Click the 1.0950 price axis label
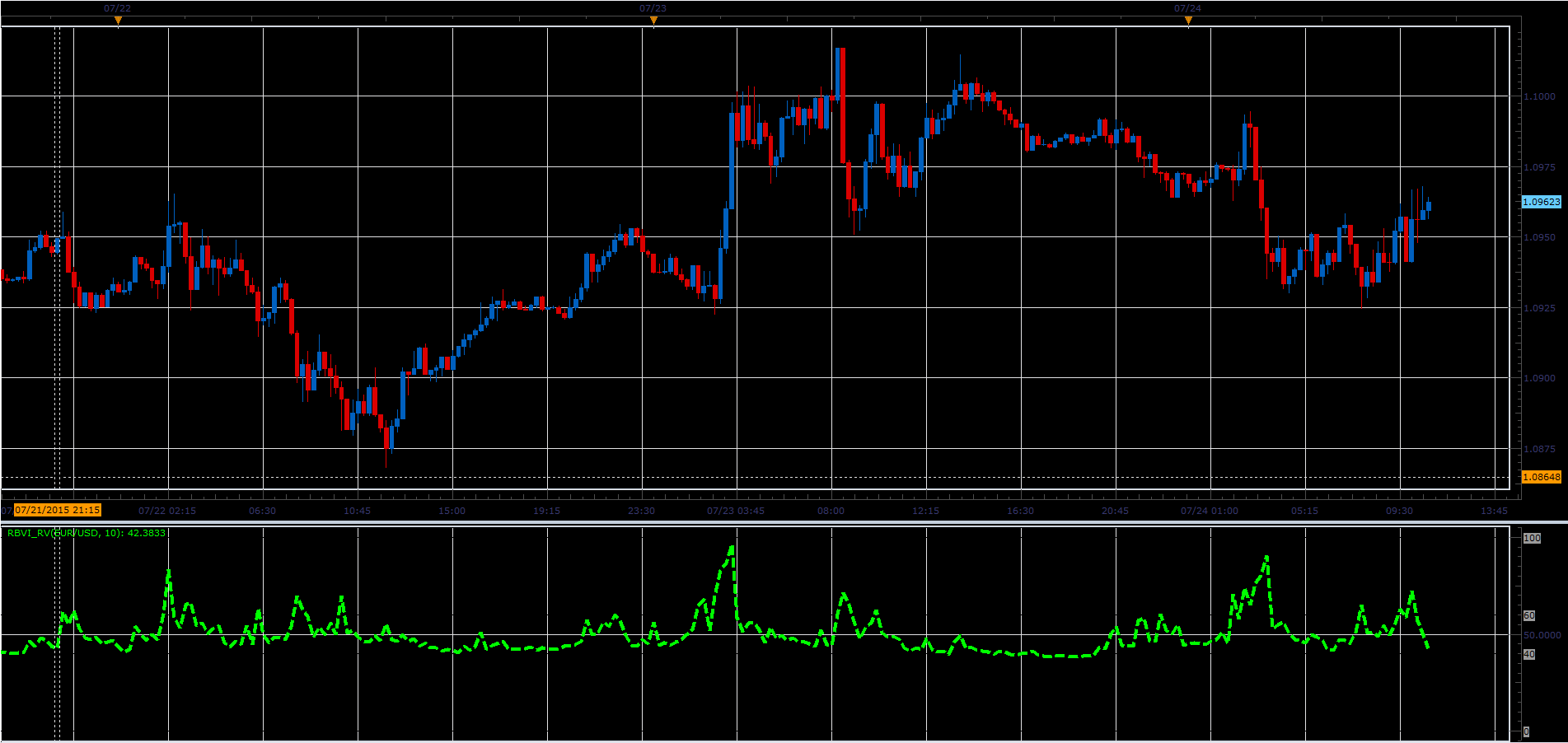Image resolution: width=1568 pixels, height=743 pixels. pyautogui.click(x=1539, y=237)
